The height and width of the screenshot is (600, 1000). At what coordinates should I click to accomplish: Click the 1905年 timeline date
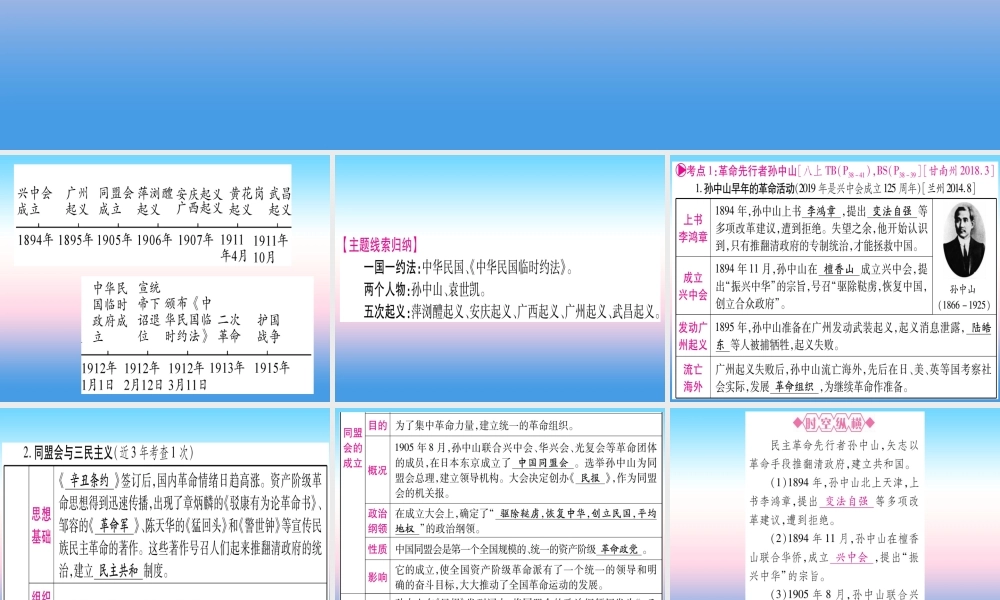(115, 240)
